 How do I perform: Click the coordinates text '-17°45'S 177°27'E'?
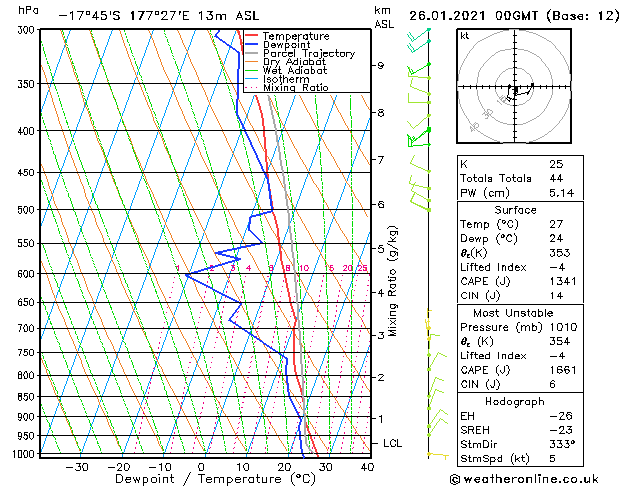coord(124,16)
